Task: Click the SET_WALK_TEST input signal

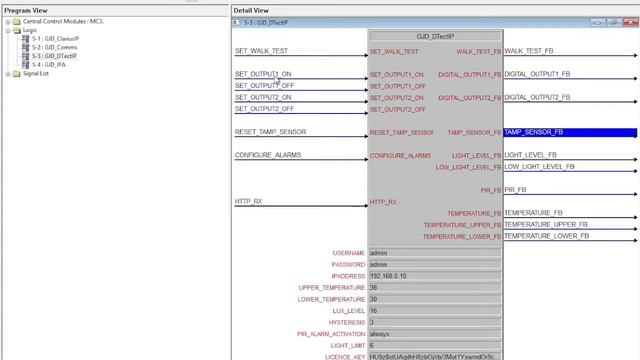Action: click(261, 51)
